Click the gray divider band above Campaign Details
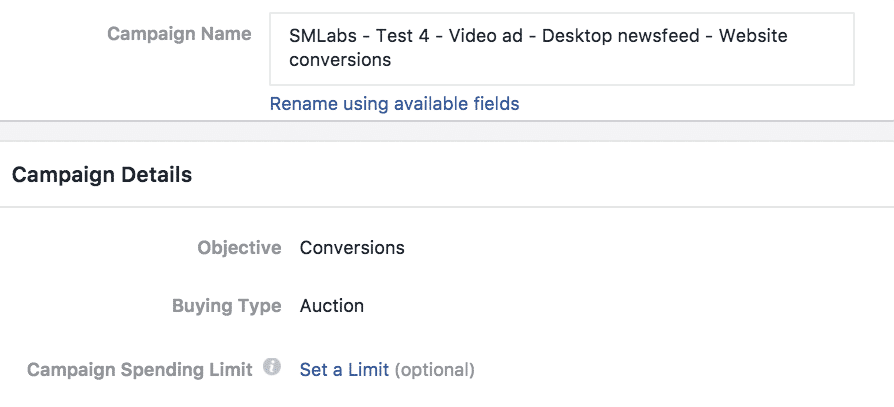The width and height of the screenshot is (894, 407). (x=447, y=131)
